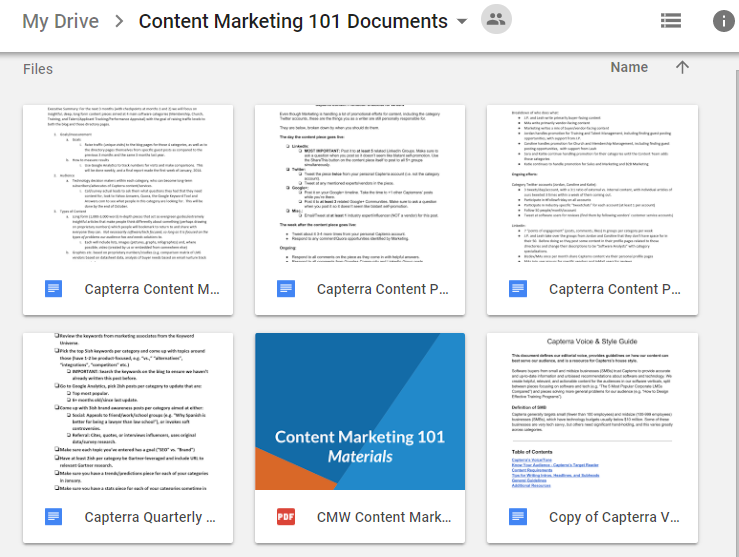Open Content Marketing 101 Documents folder dropdown
The image size is (739, 557).
[462, 21]
